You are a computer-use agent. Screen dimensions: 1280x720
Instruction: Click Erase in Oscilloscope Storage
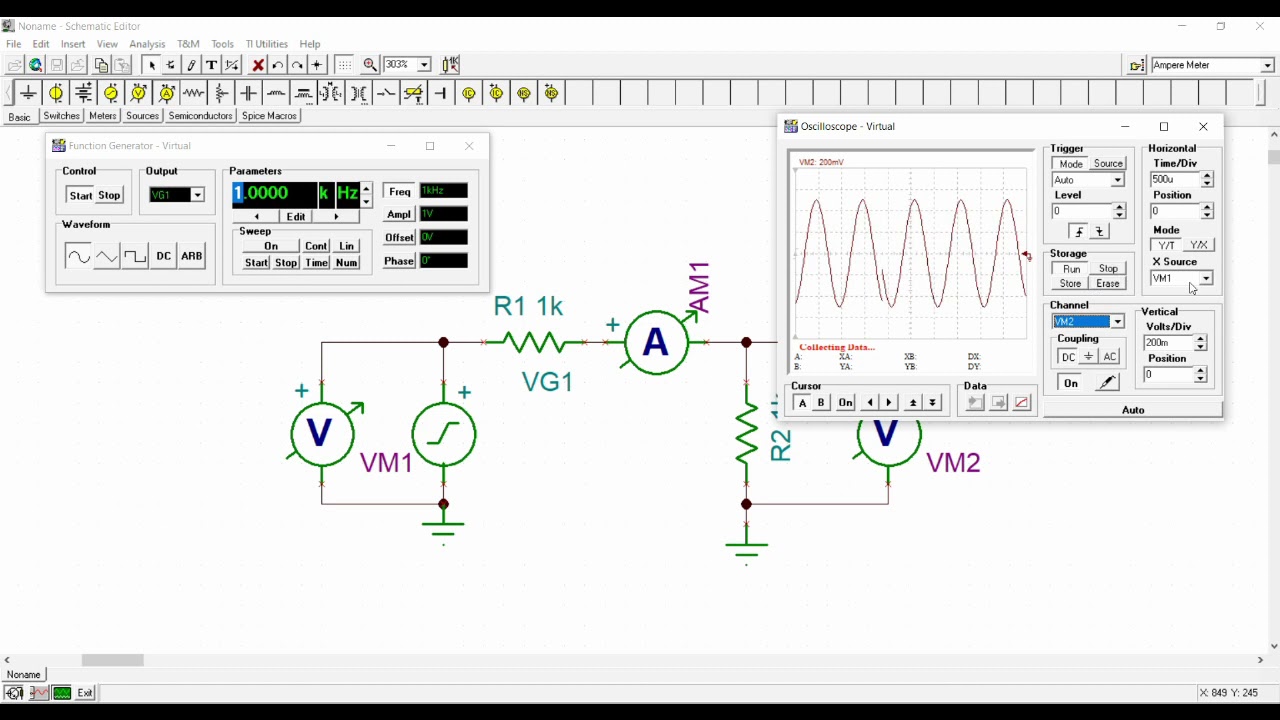[1108, 284]
